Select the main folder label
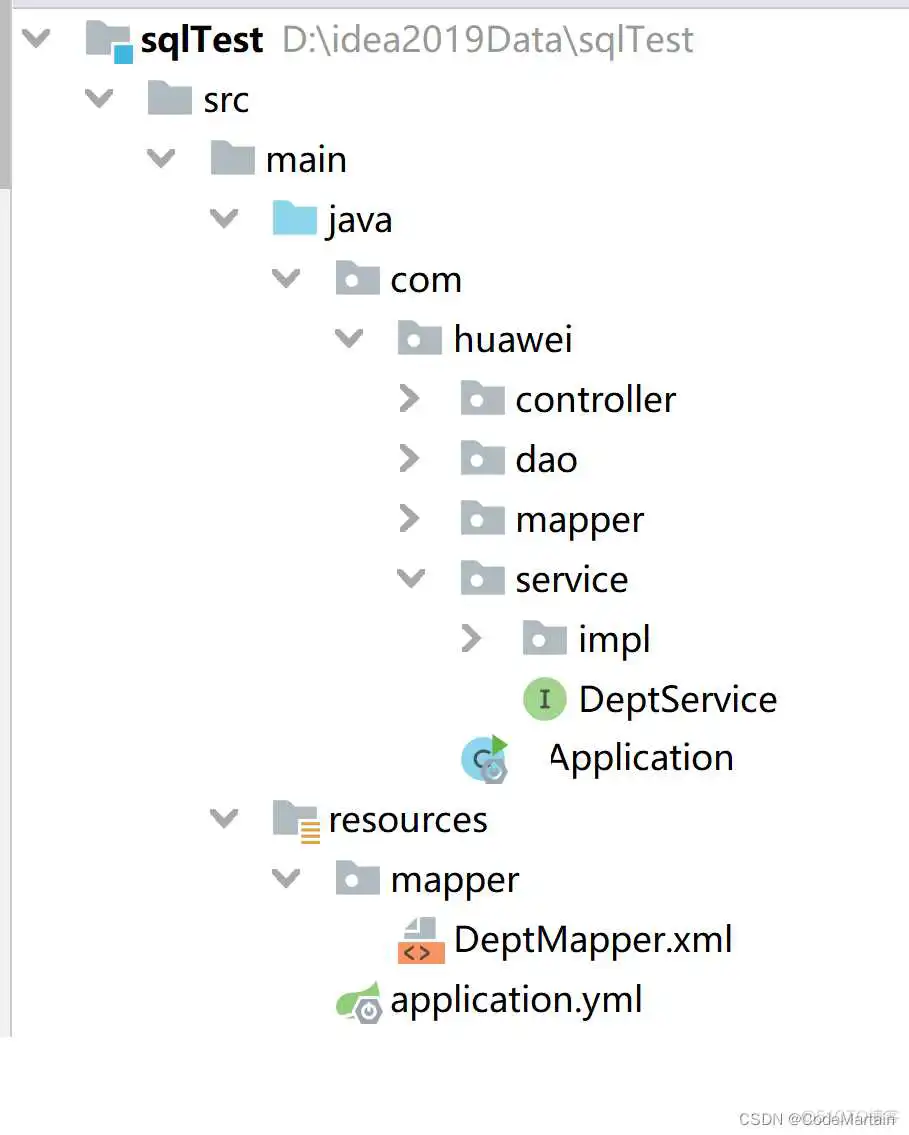909x1135 pixels. tap(306, 160)
